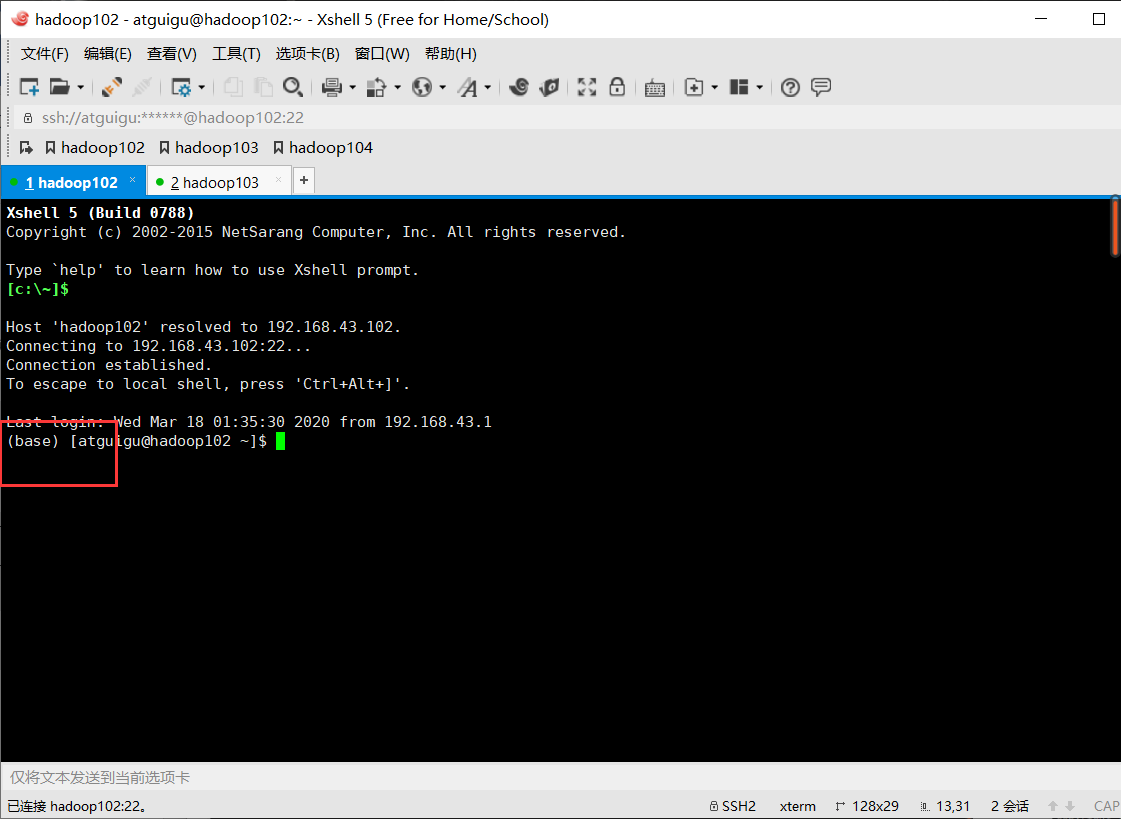Toggle full screen mode icon
Viewport: 1121px width, 819px height.
tap(587, 87)
